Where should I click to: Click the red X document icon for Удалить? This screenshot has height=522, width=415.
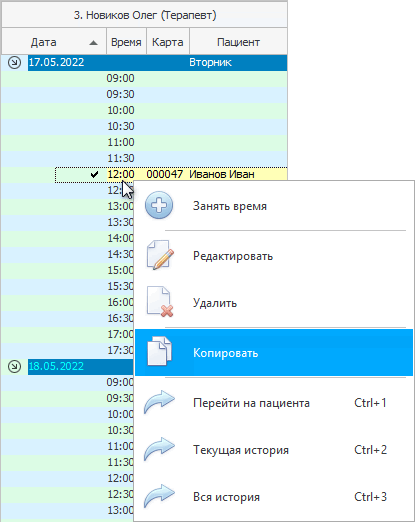click(160, 302)
